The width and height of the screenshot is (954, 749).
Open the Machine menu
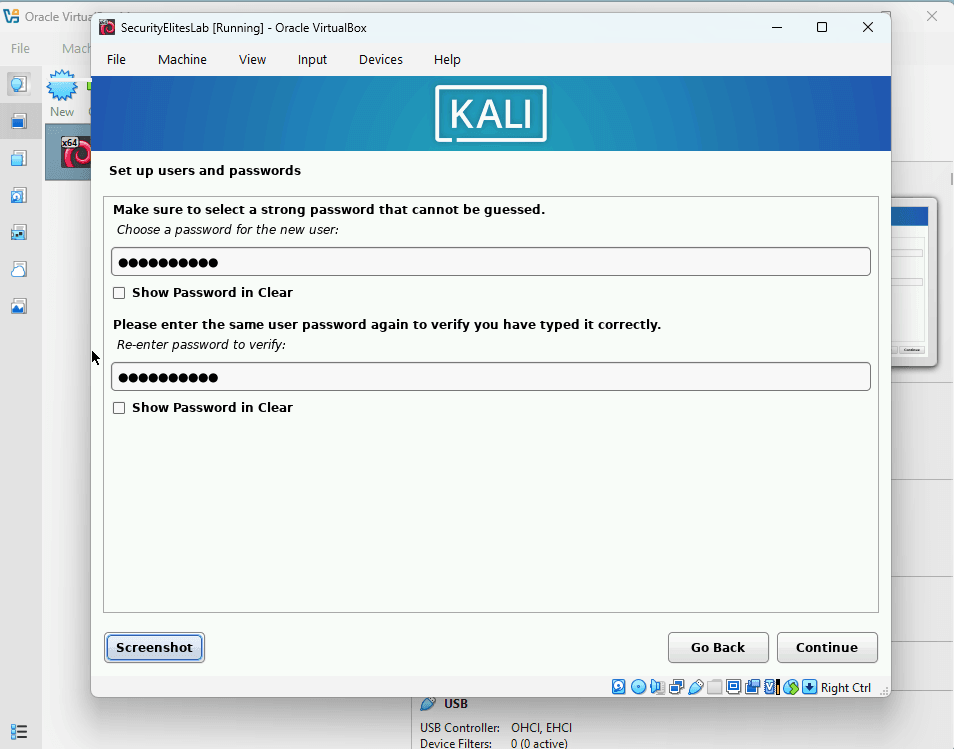tap(182, 59)
